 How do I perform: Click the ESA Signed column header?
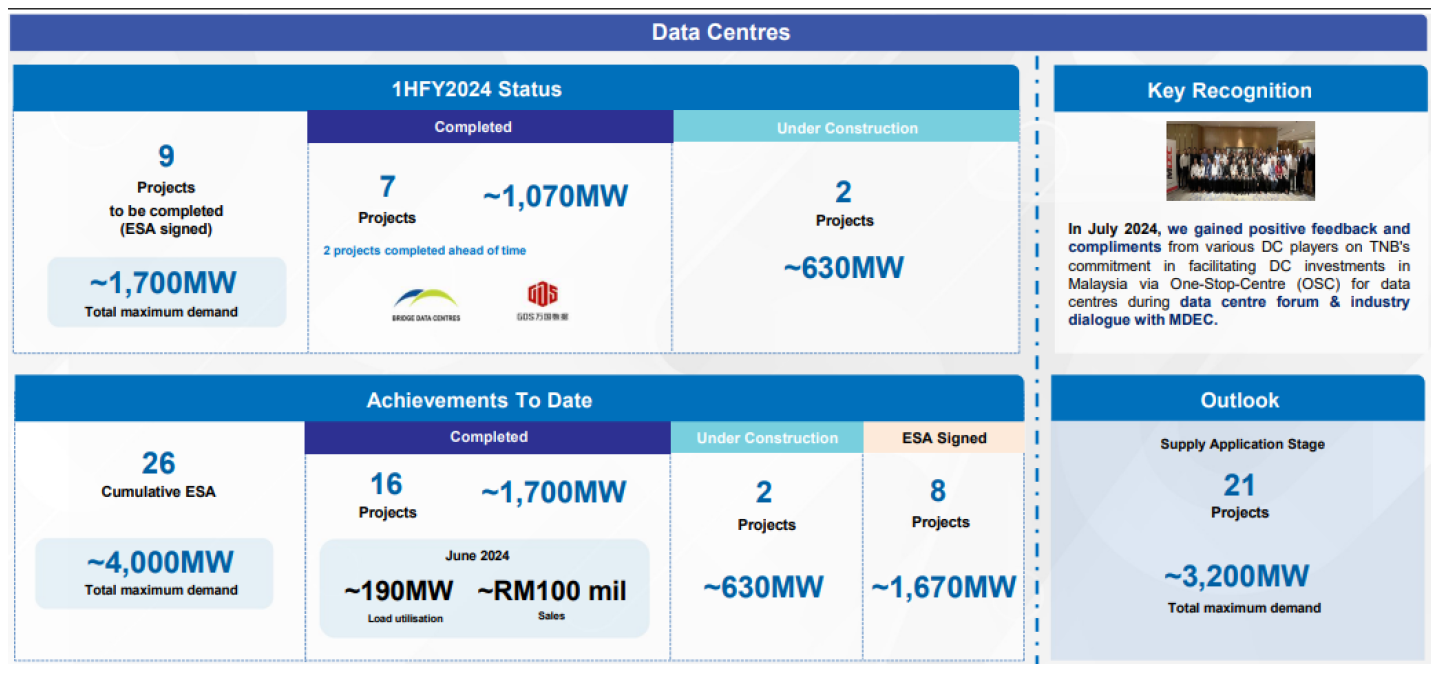943,438
